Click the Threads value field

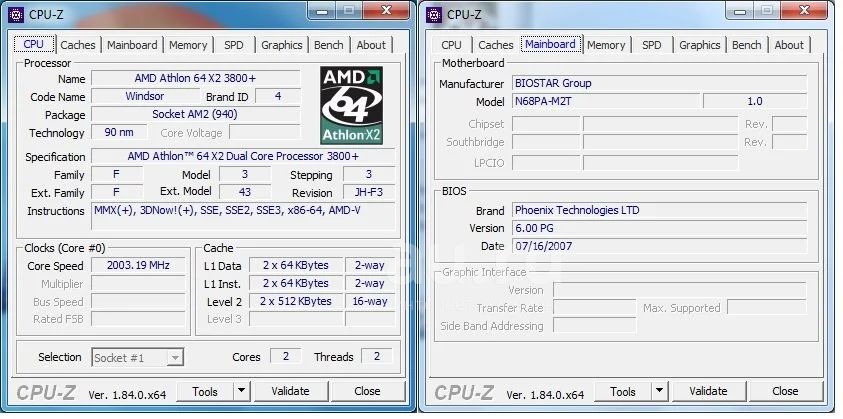[377, 356]
